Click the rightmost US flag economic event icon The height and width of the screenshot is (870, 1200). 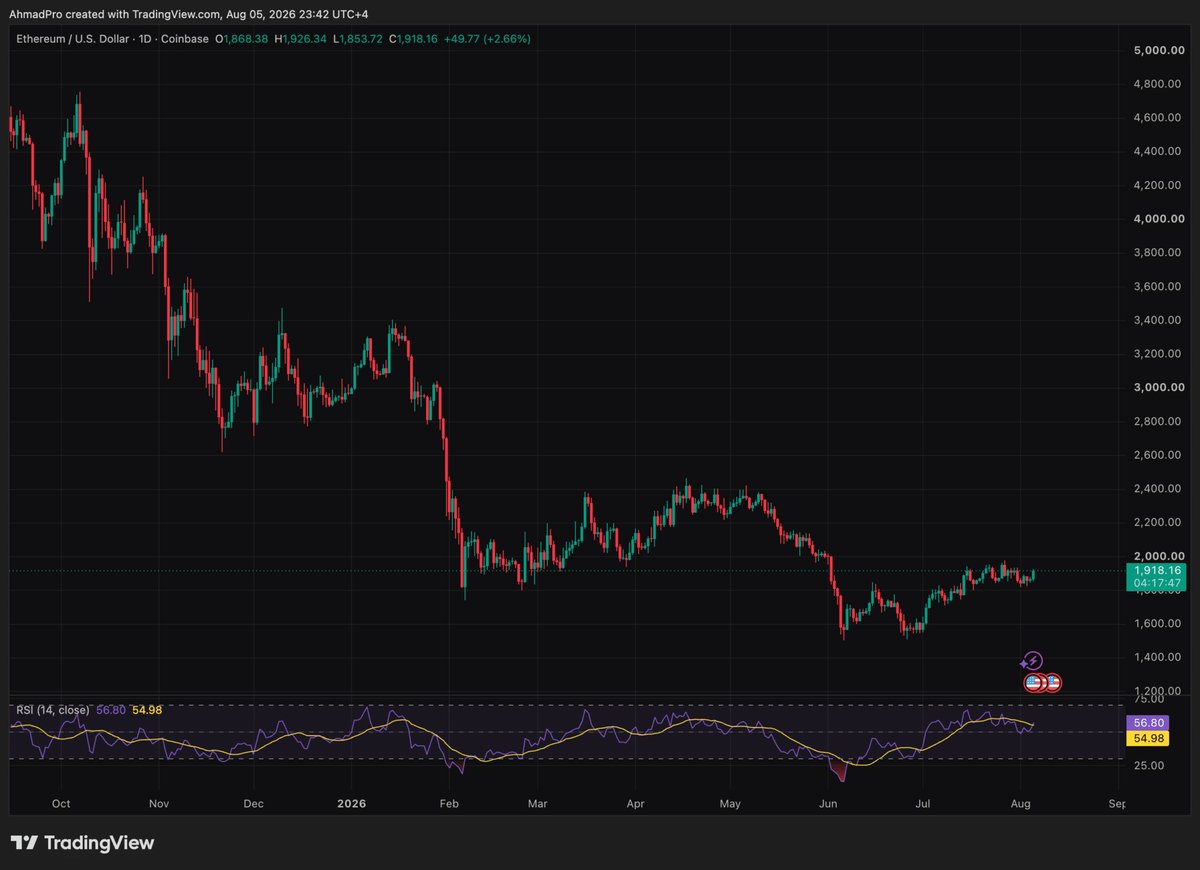pyautogui.click(x=1052, y=683)
